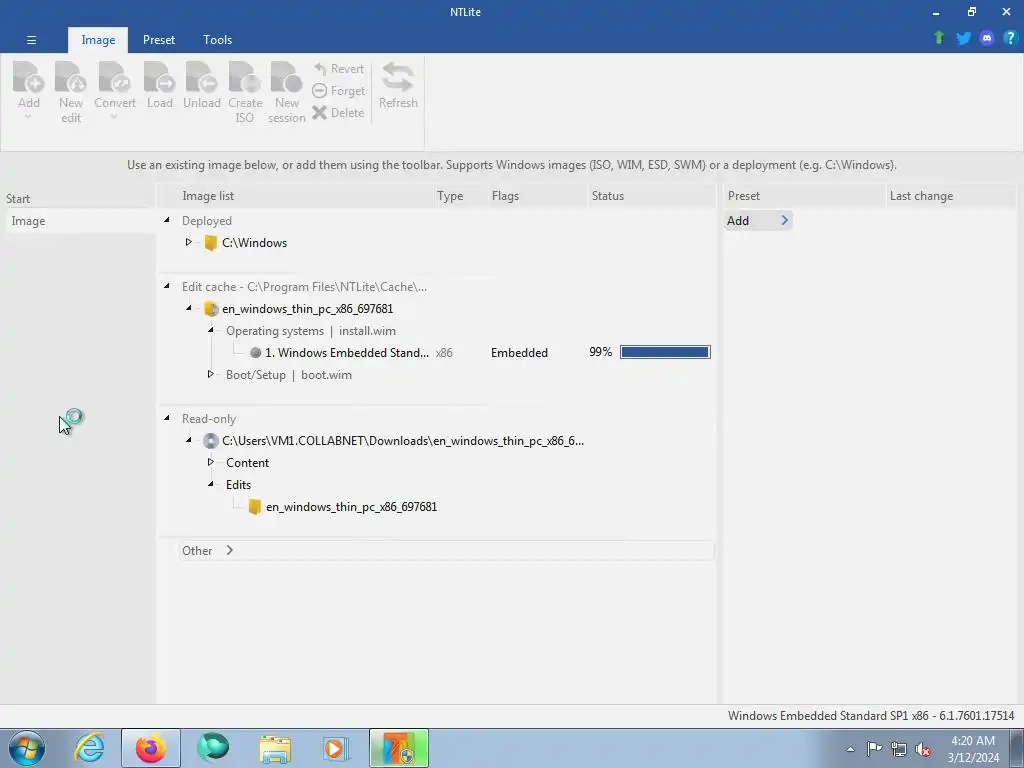Image resolution: width=1024 pixels, height=768 pixels.
Task: Expand the Content node
Action: [211, 462]
